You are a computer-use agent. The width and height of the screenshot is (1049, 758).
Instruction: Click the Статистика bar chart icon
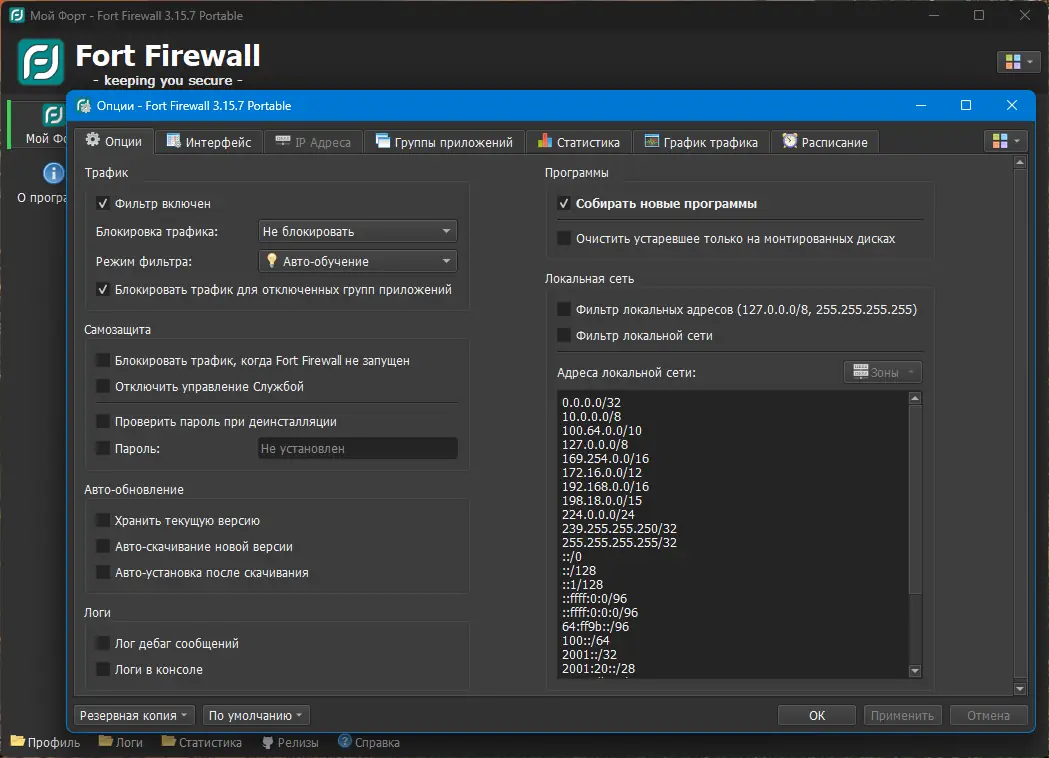pos(545,140)
